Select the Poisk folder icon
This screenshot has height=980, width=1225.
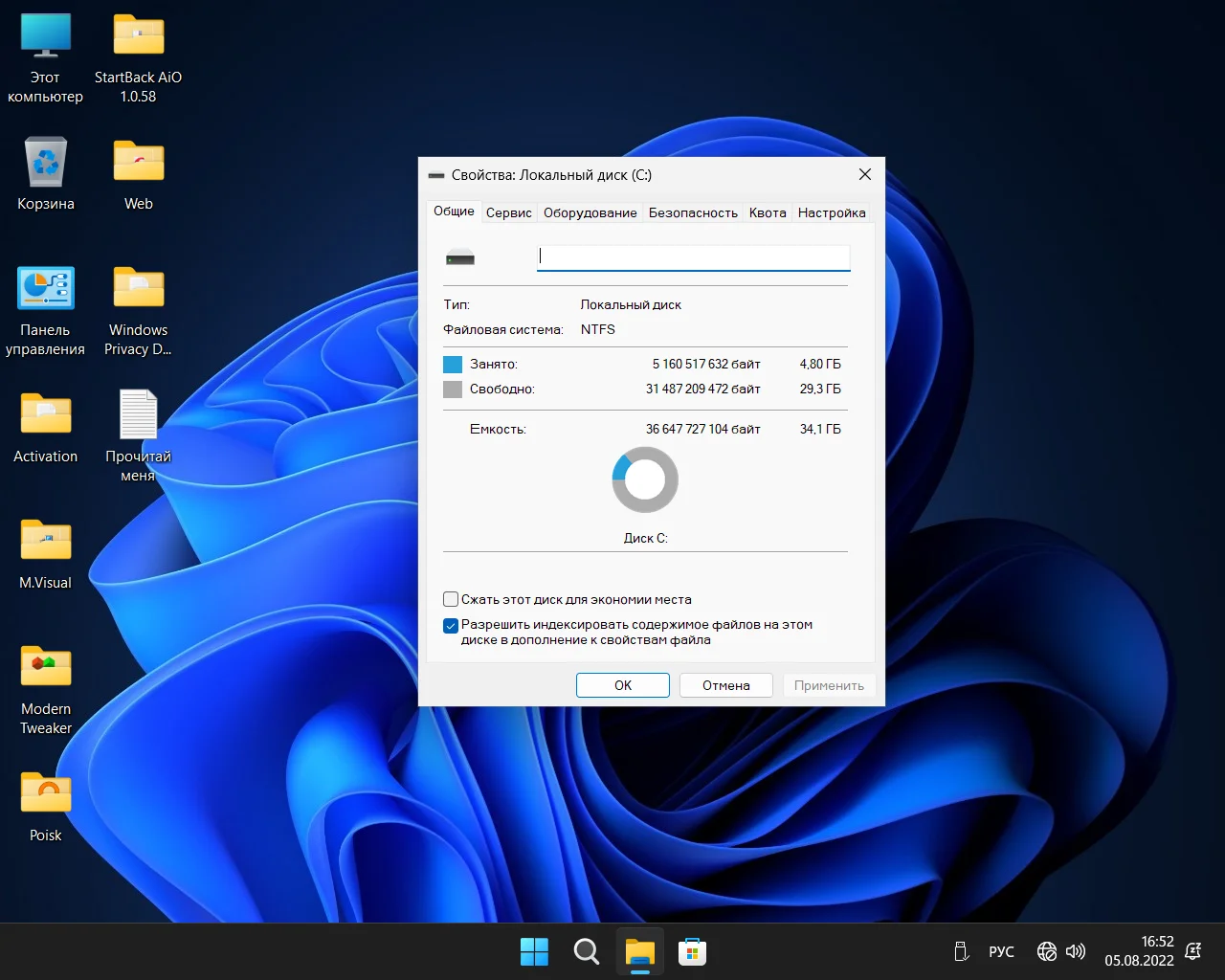[x=45, y=807]
